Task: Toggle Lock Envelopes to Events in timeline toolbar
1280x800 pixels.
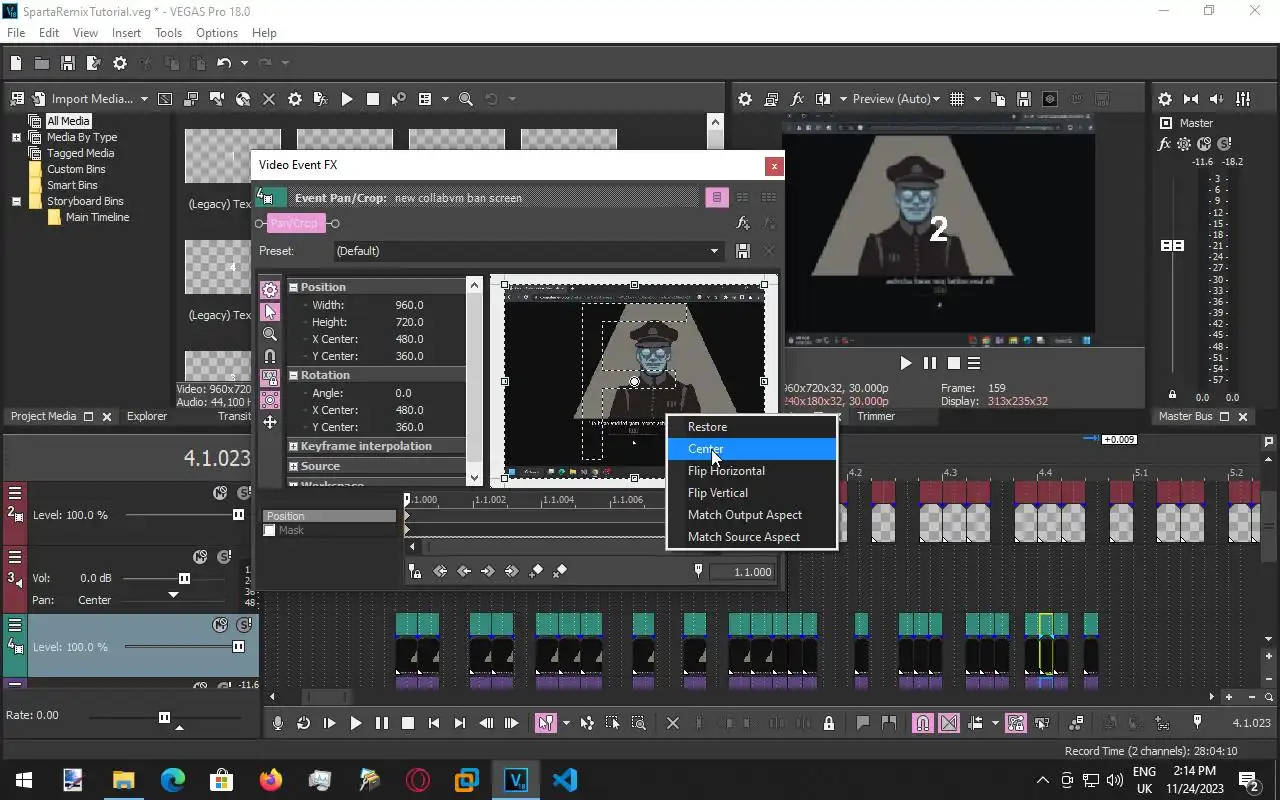Action: pos(1016,723)
